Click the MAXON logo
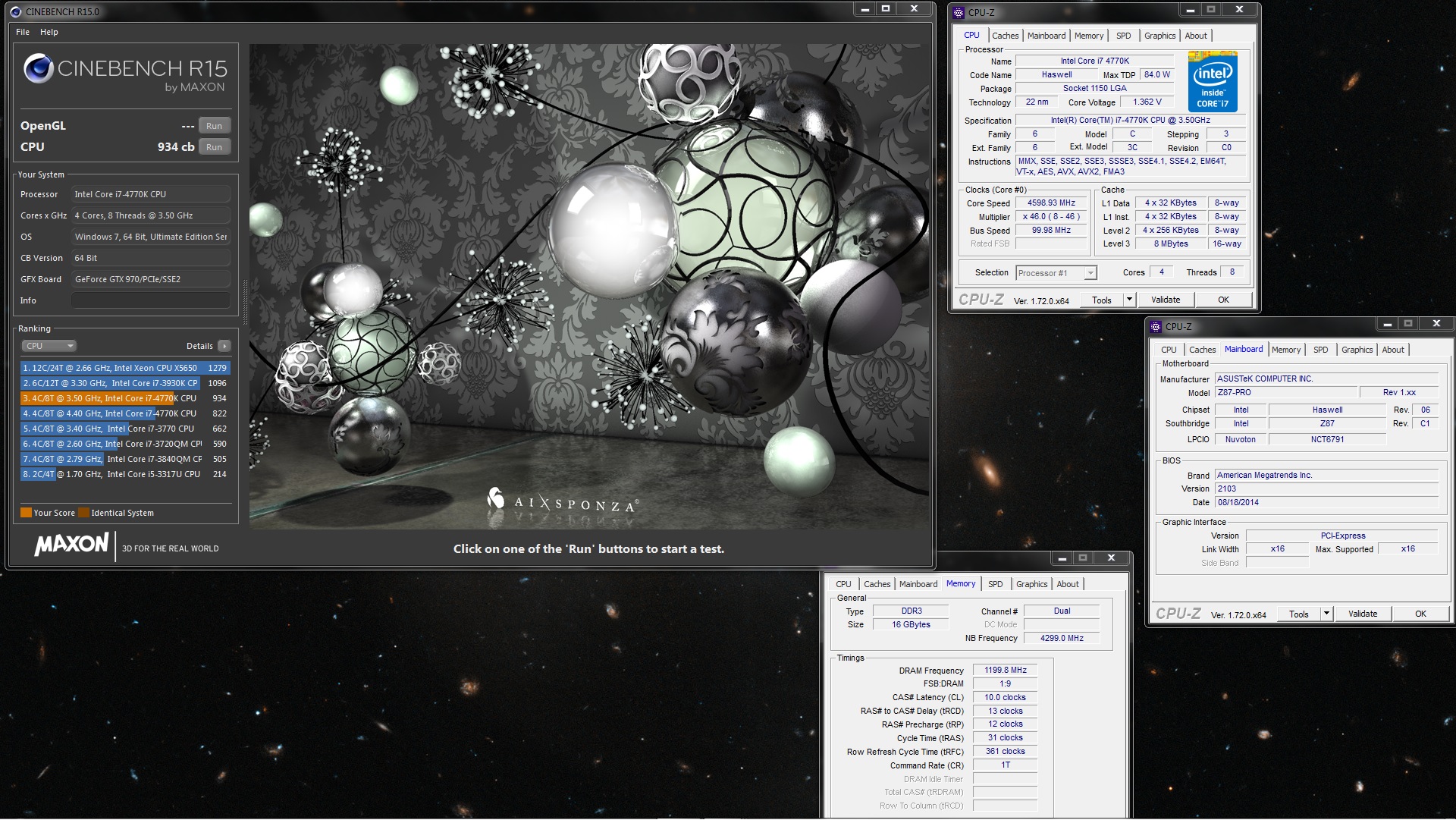This screenshot has width=1456, height=820. point(72,545)
